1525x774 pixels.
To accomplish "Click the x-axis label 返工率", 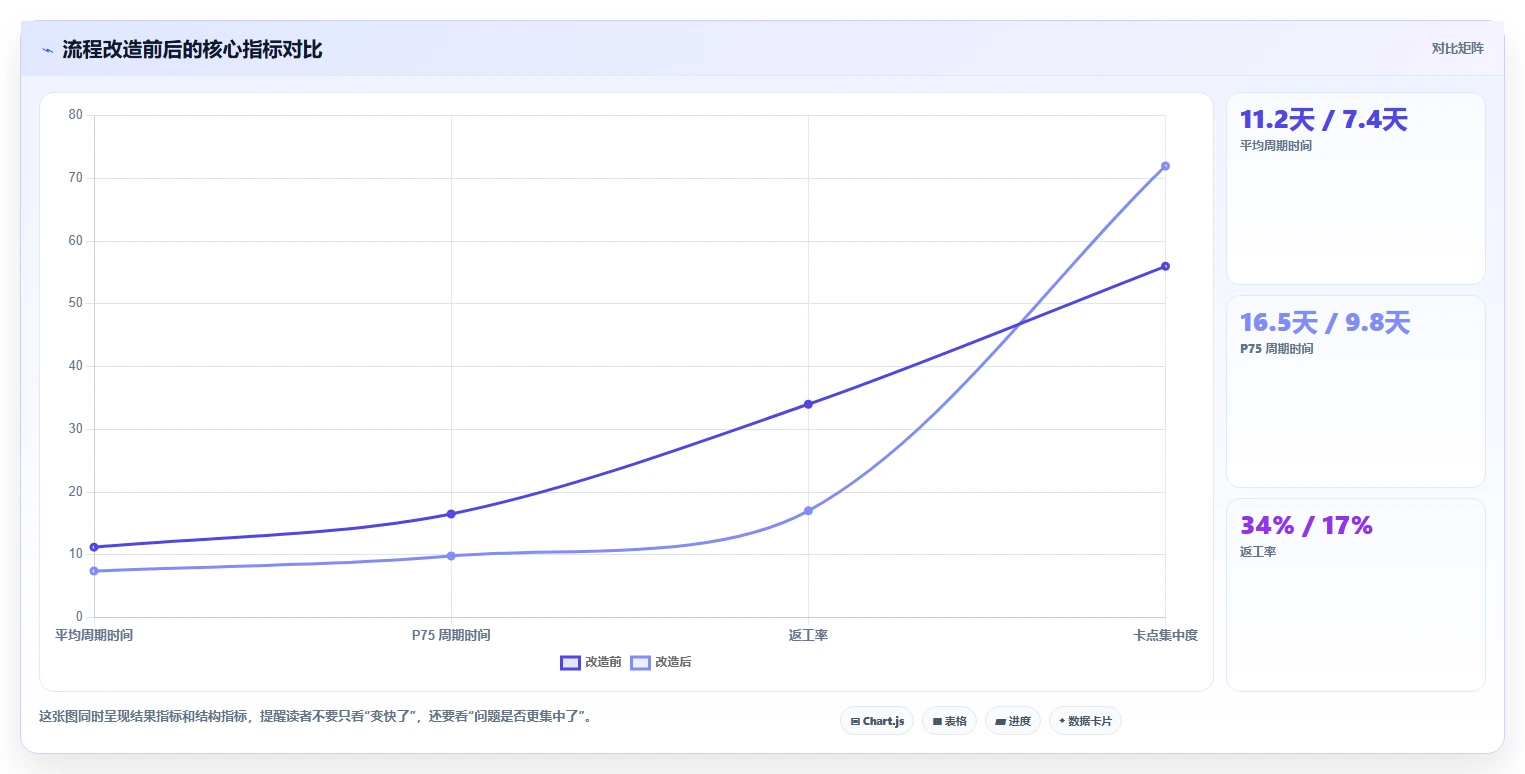I will [808, 635].
